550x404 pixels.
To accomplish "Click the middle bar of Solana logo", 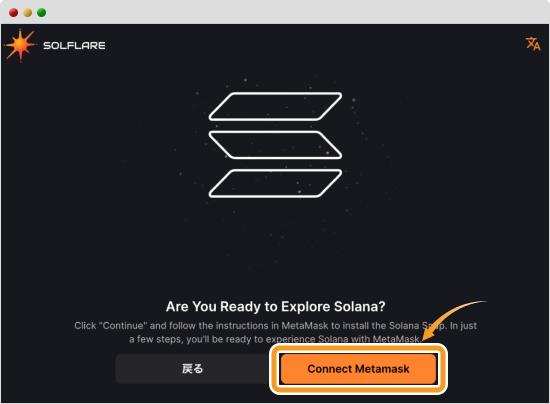I will (x=275, y=145).
